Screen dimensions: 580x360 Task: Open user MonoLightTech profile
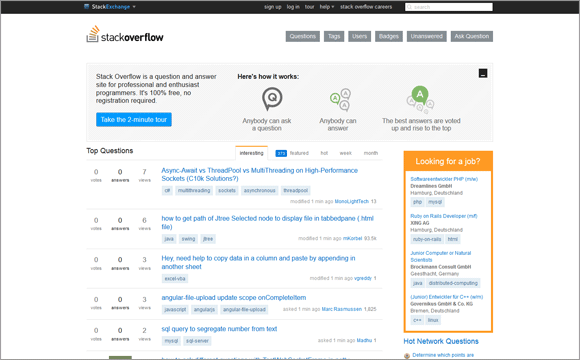pos(351,201)
